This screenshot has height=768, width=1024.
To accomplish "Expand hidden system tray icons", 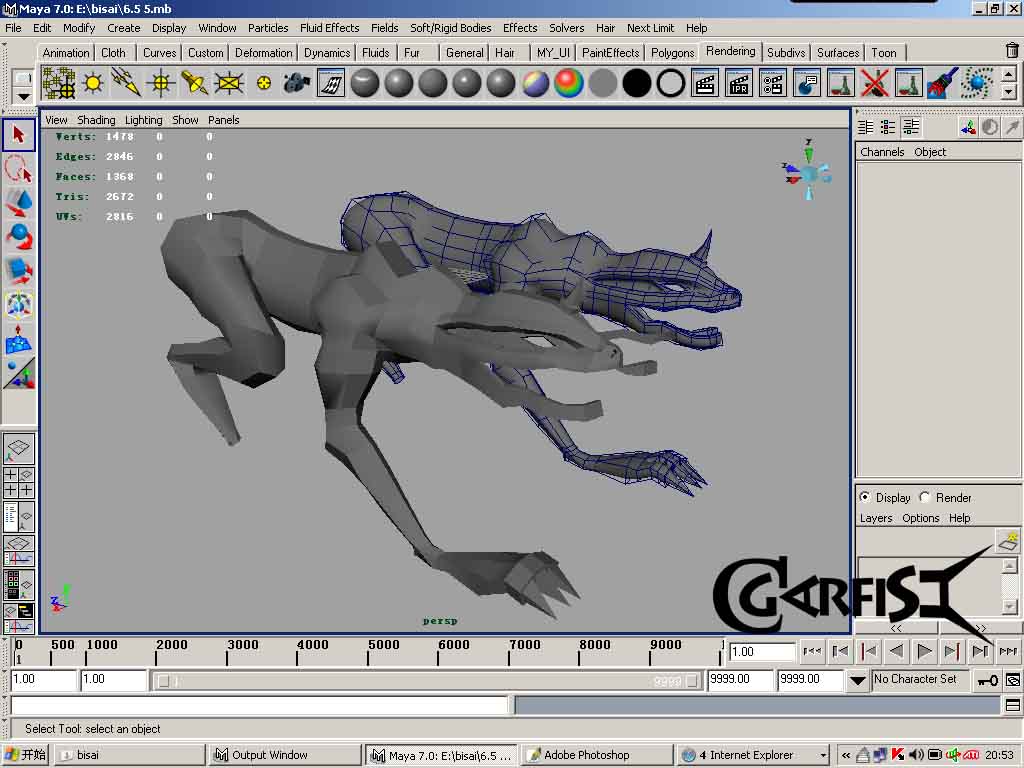I will 846,755.
